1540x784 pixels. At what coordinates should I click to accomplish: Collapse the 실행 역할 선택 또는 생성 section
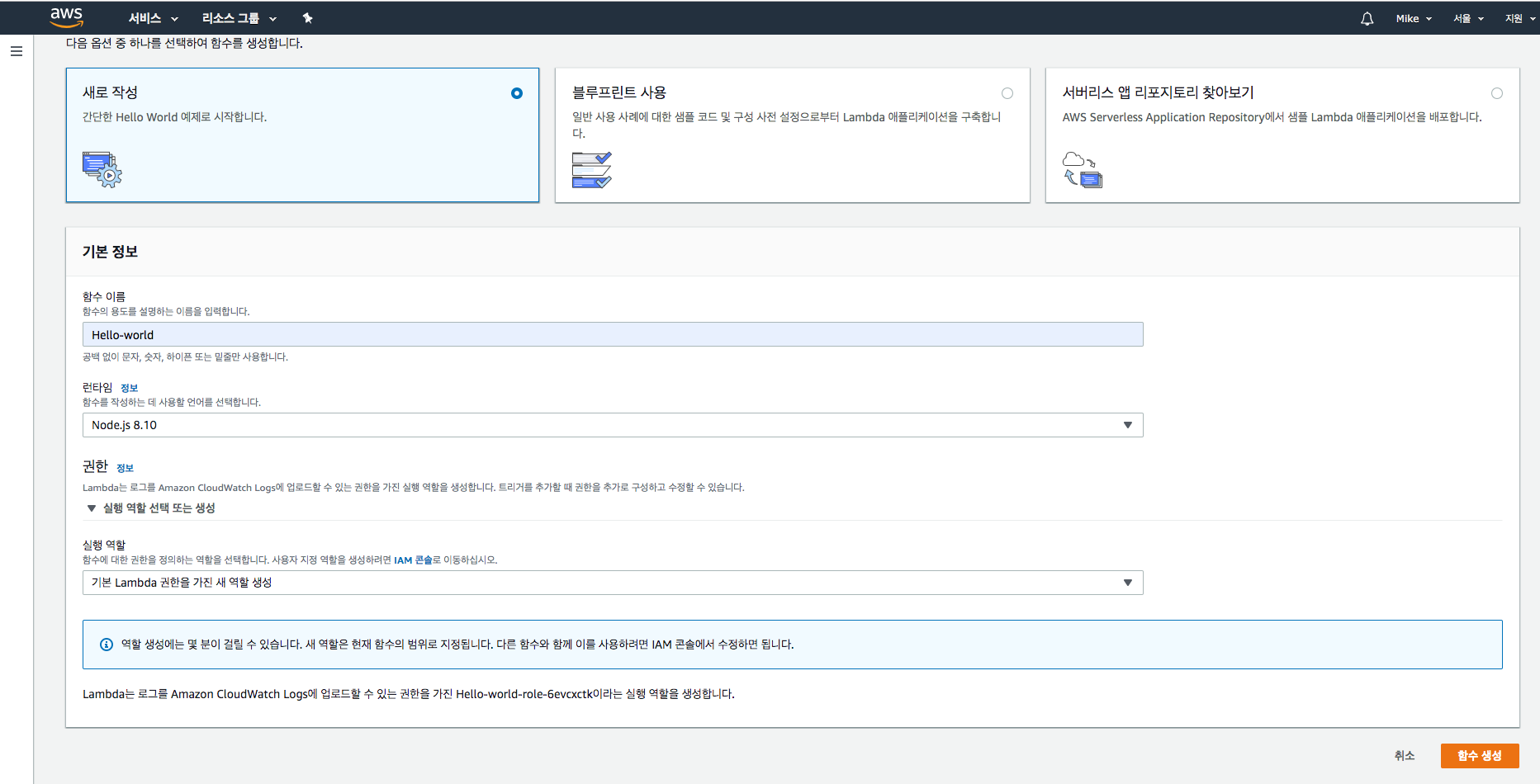tap(150, 508)
